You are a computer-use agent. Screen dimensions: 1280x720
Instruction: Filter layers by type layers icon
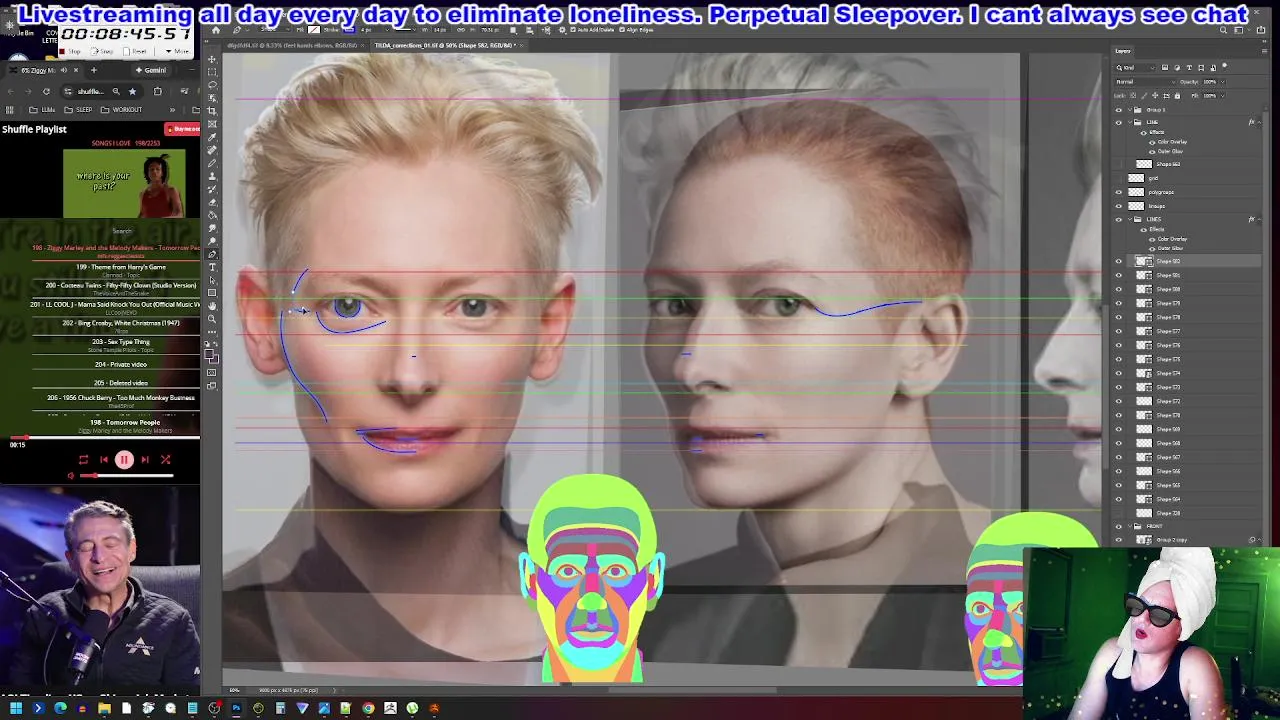1189,67
